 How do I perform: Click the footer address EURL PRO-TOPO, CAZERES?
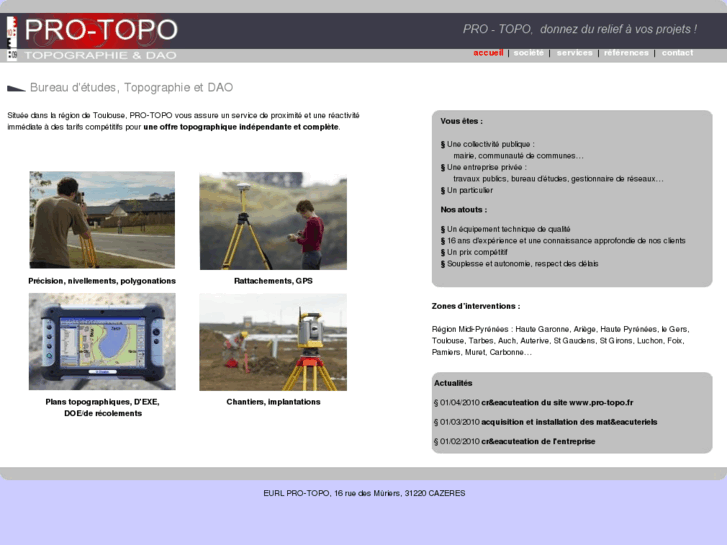pos(364,494)
